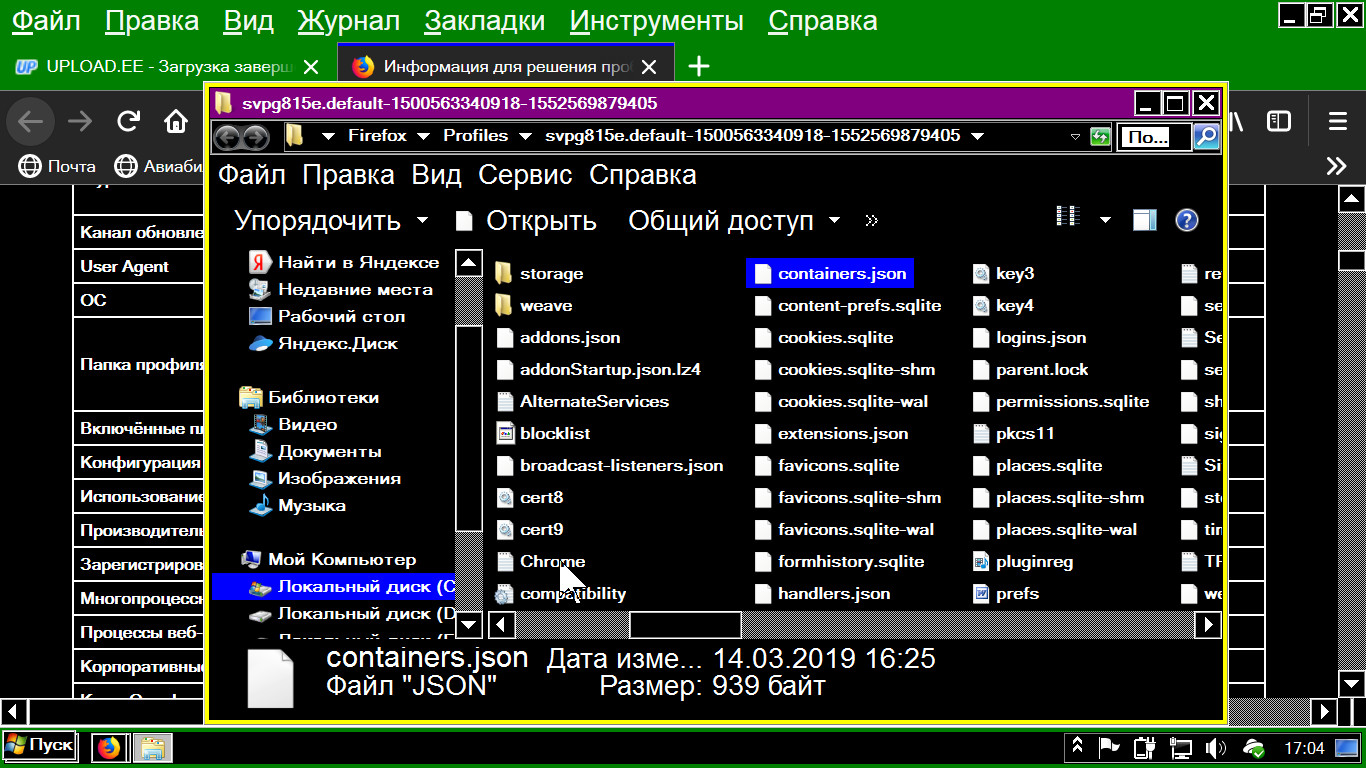The height and width of the screenshot is (768, 1366).
Task: Reload the page in Firefox
Action: click(128, 122)
